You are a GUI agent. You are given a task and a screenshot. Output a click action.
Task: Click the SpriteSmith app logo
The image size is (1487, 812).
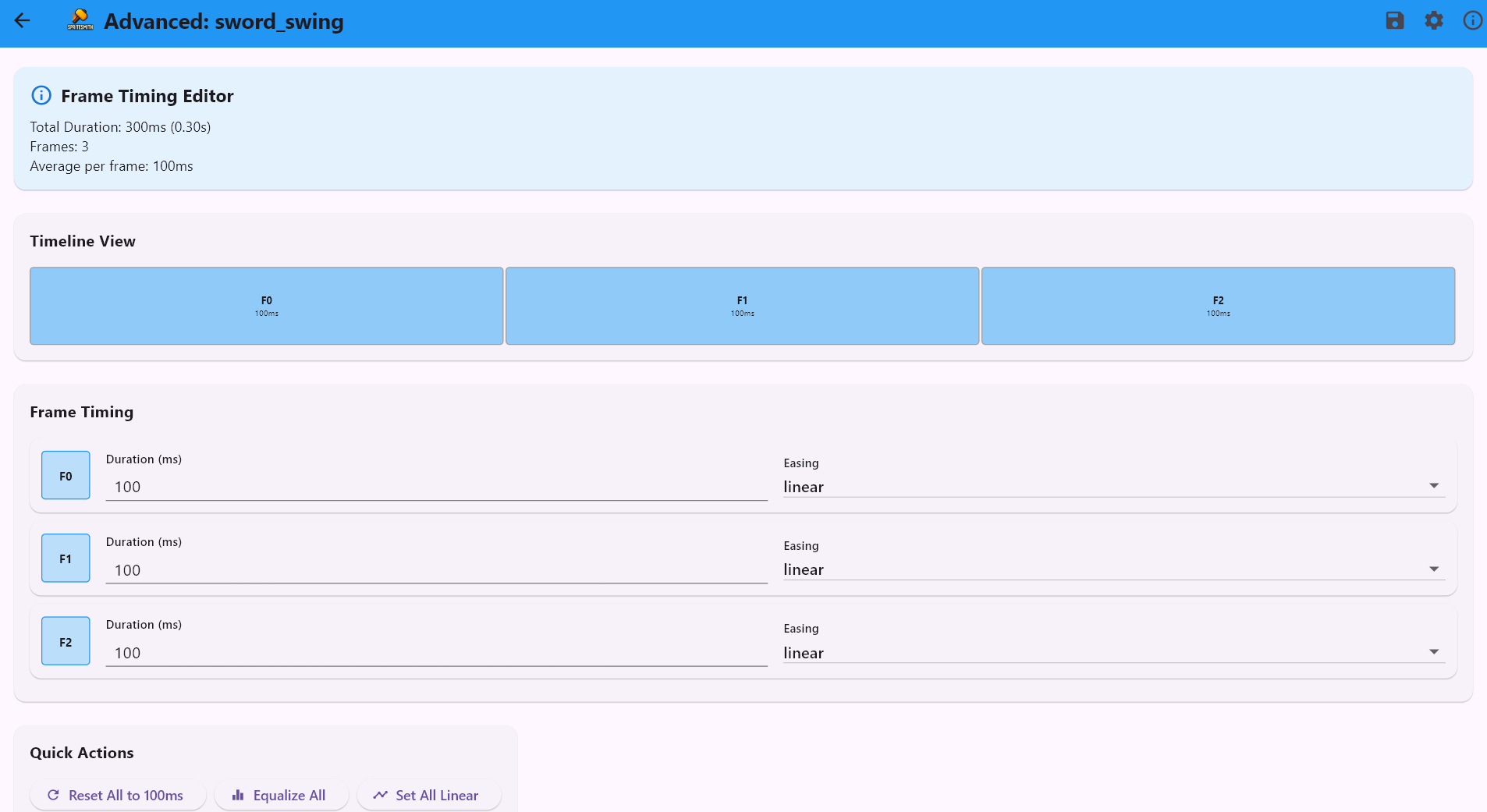(80, 20)
